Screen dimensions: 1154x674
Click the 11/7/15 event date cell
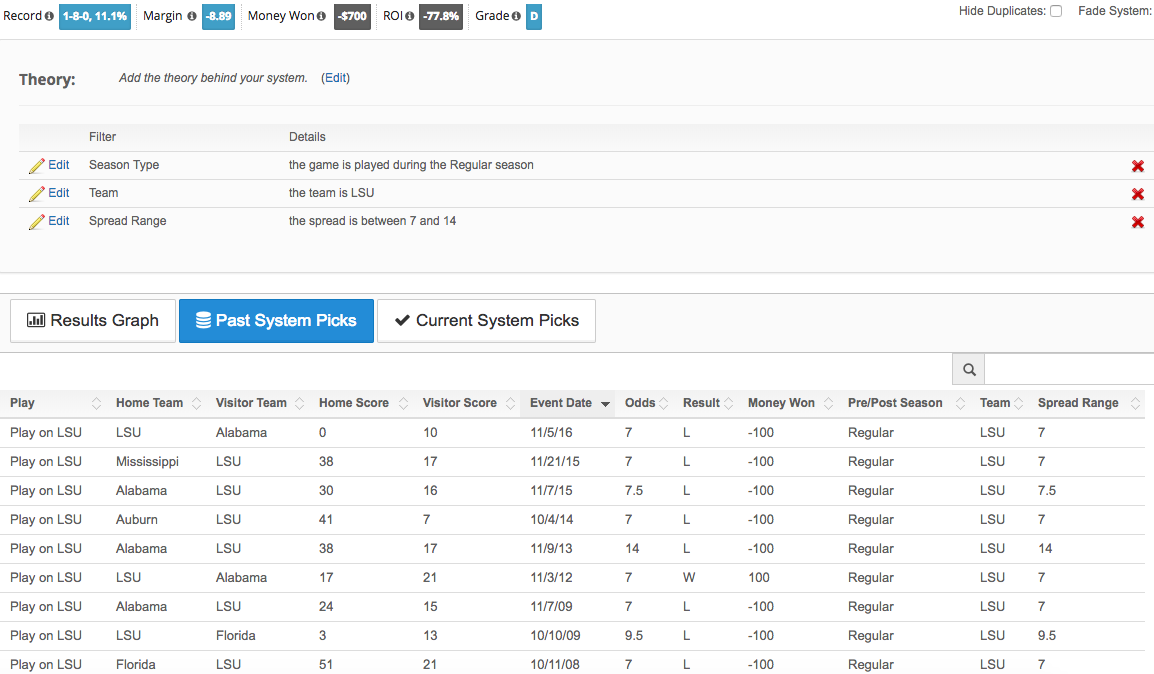[551, 491]
